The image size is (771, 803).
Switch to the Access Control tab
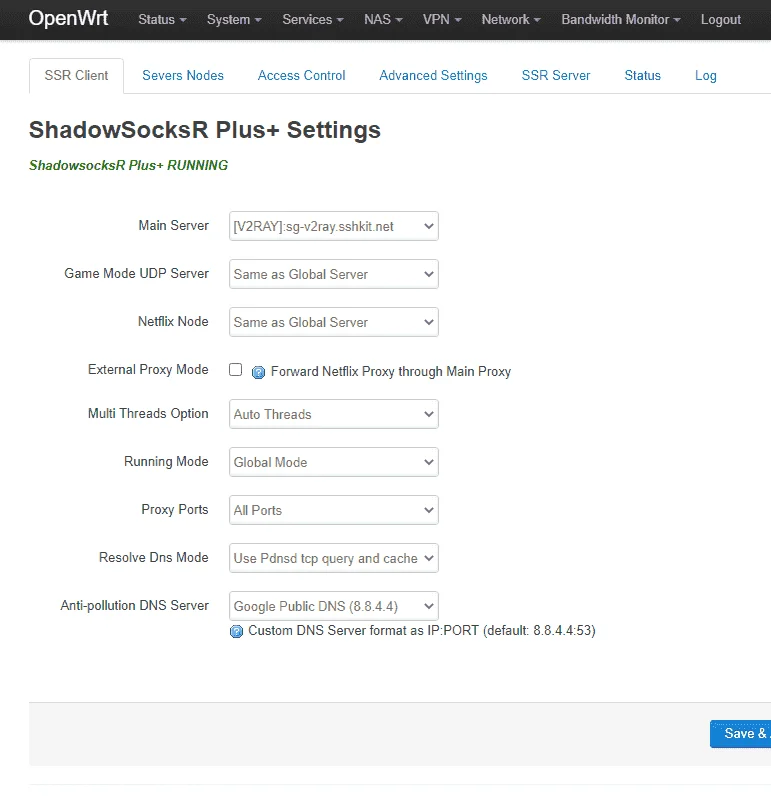302,76
